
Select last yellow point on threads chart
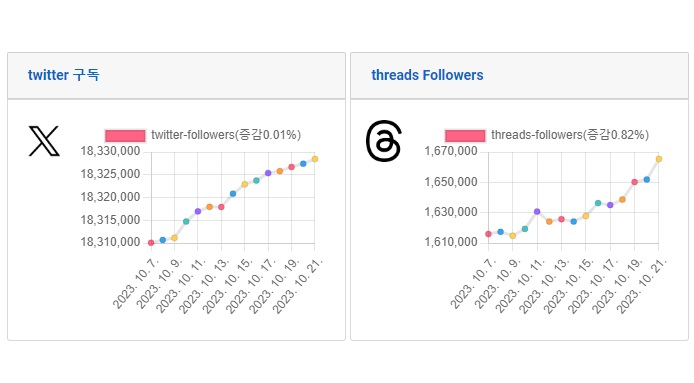(659, 159)
